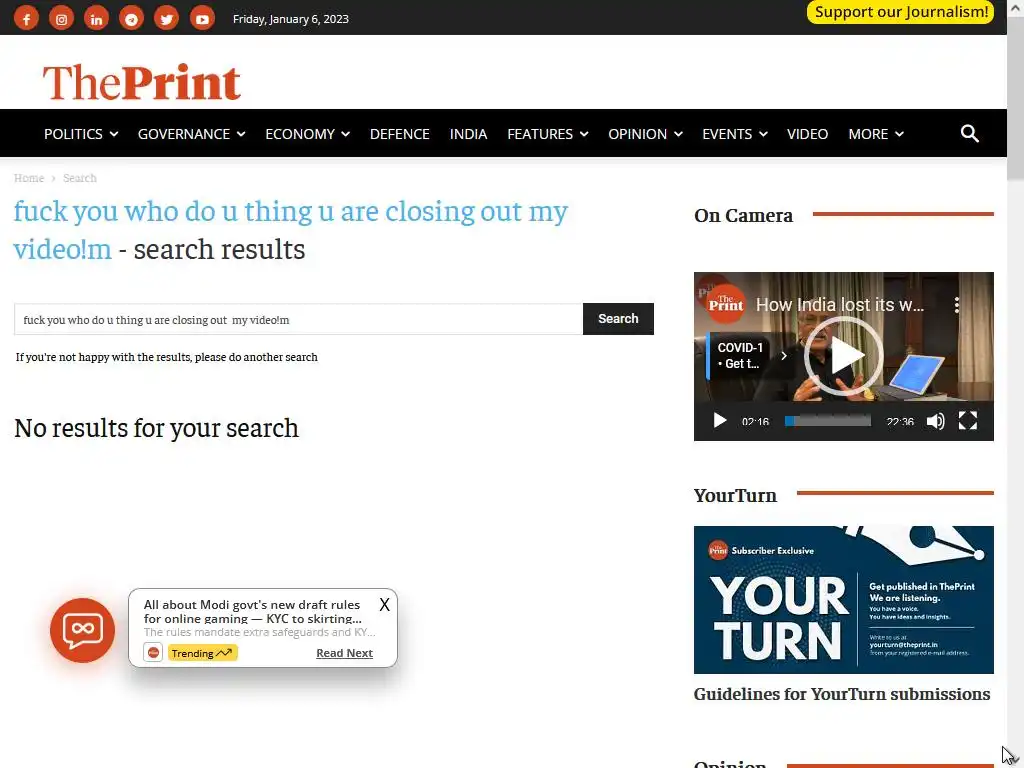Open ThePrint LinkedIn icon
Screen dimensions: 1024x768
[97, 19]
